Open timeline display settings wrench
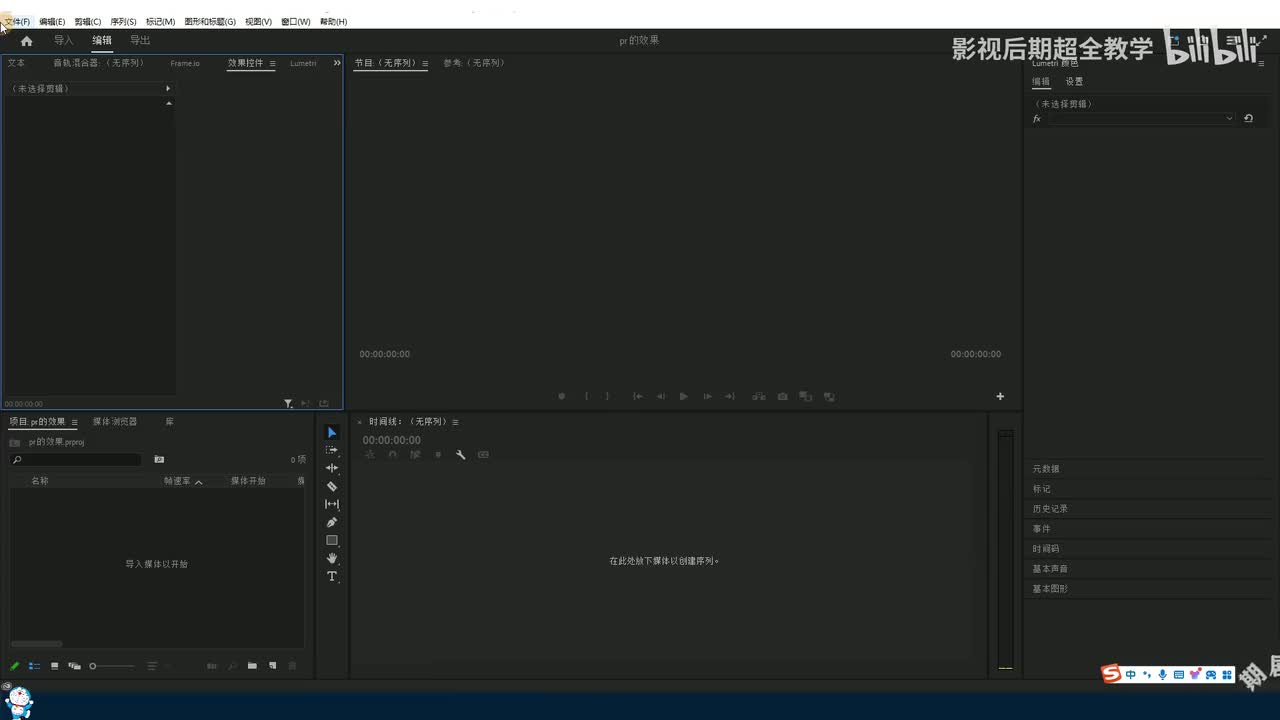The height and width of the screenshot is (720, 1280). click(x=461, y=455)
